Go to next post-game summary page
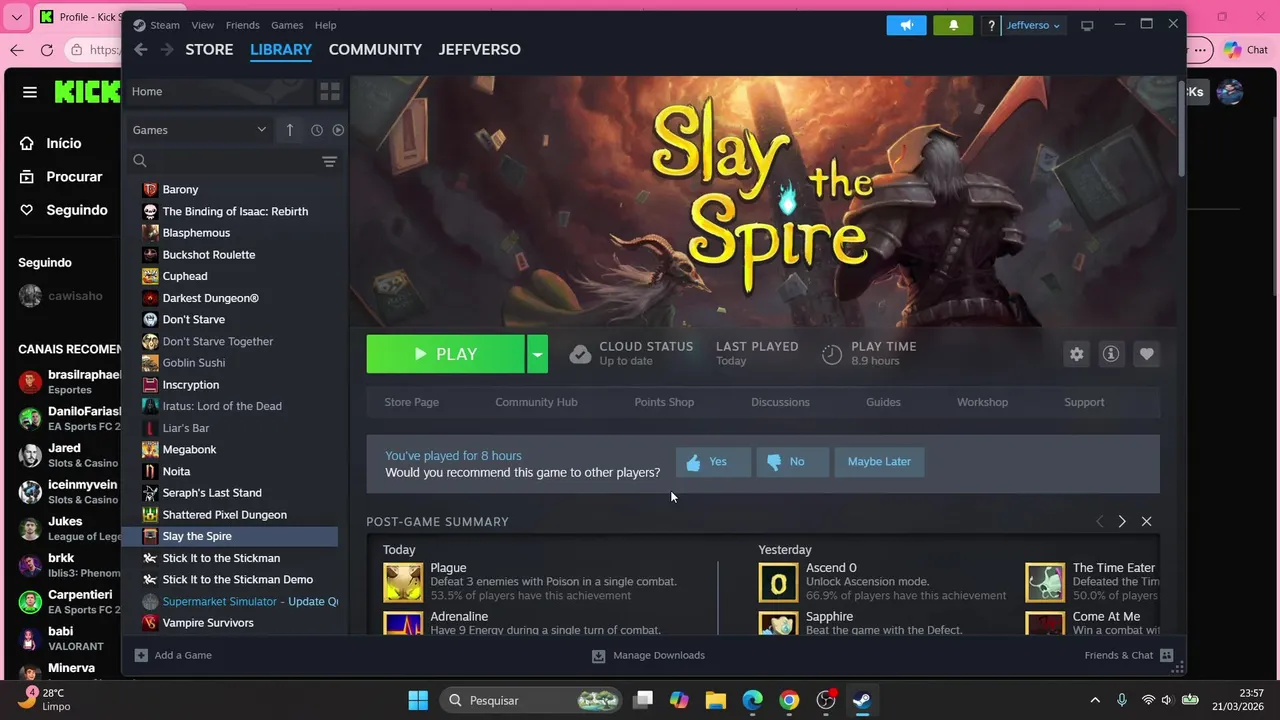Viewport: 1280px width, 720px height. (x=1122, y=521)
